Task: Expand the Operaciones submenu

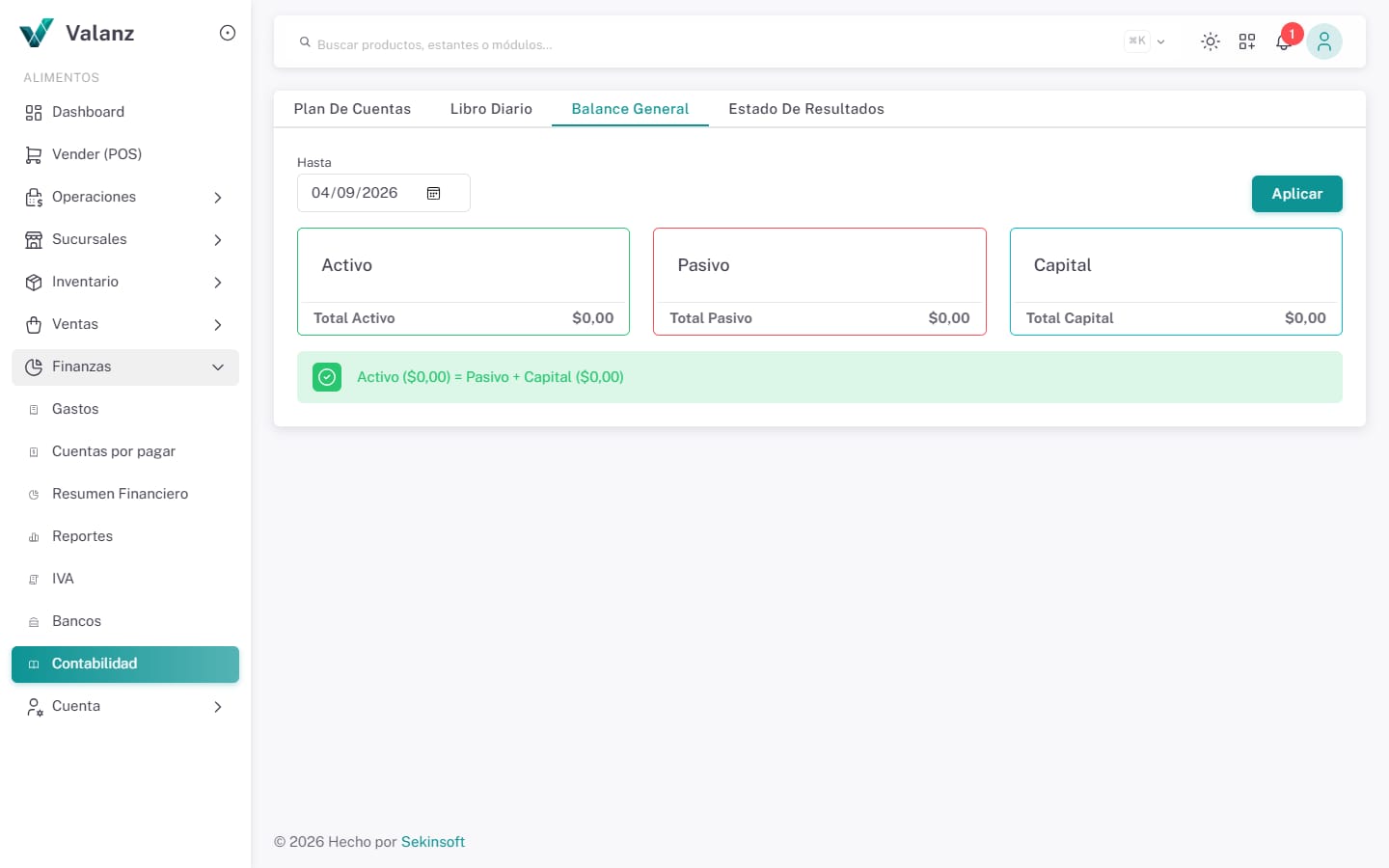Action: pyautogui.click(x=125, y=197)
